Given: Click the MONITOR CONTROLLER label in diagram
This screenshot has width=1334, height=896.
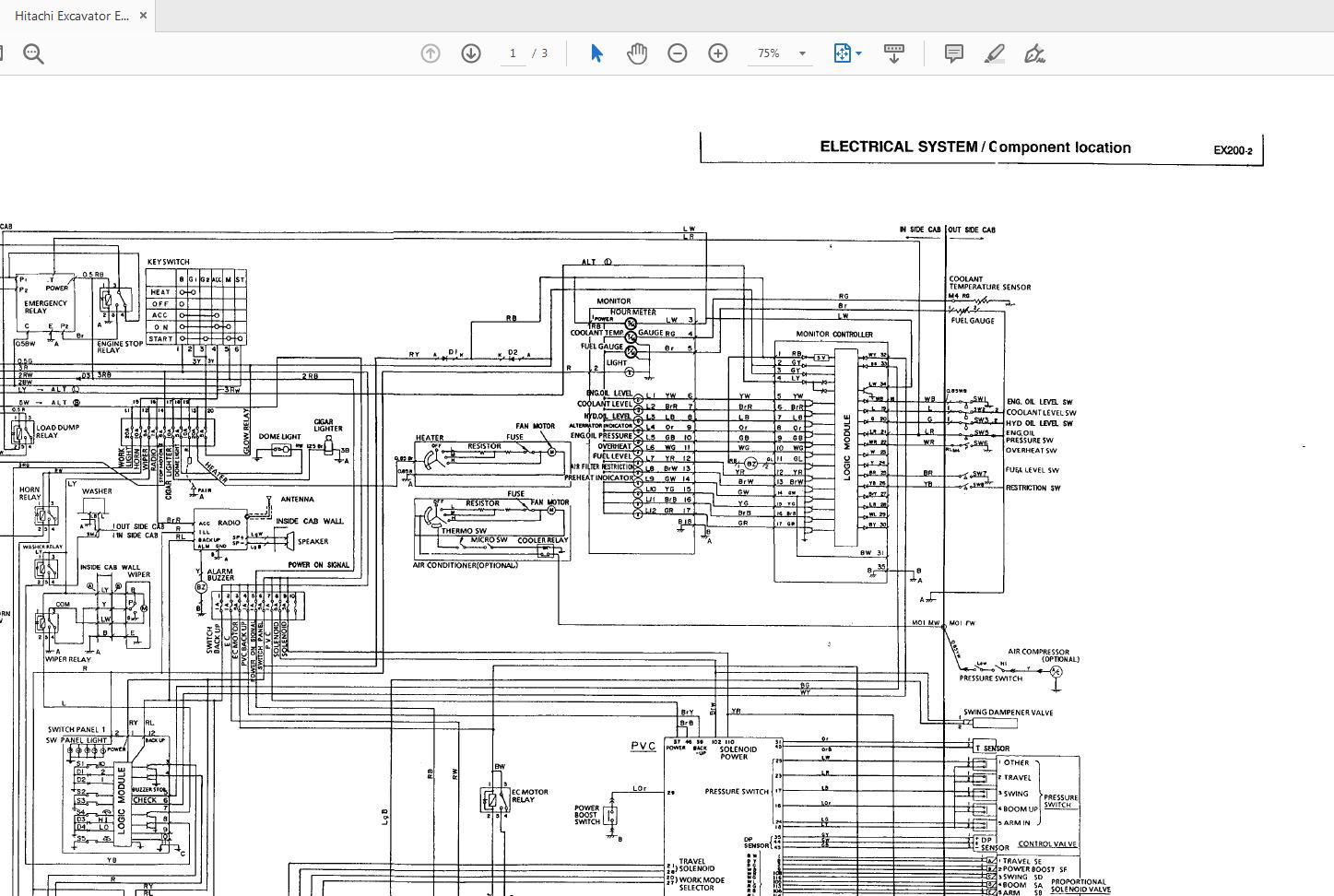Looking at the screenshot, I should coord(834,335).
